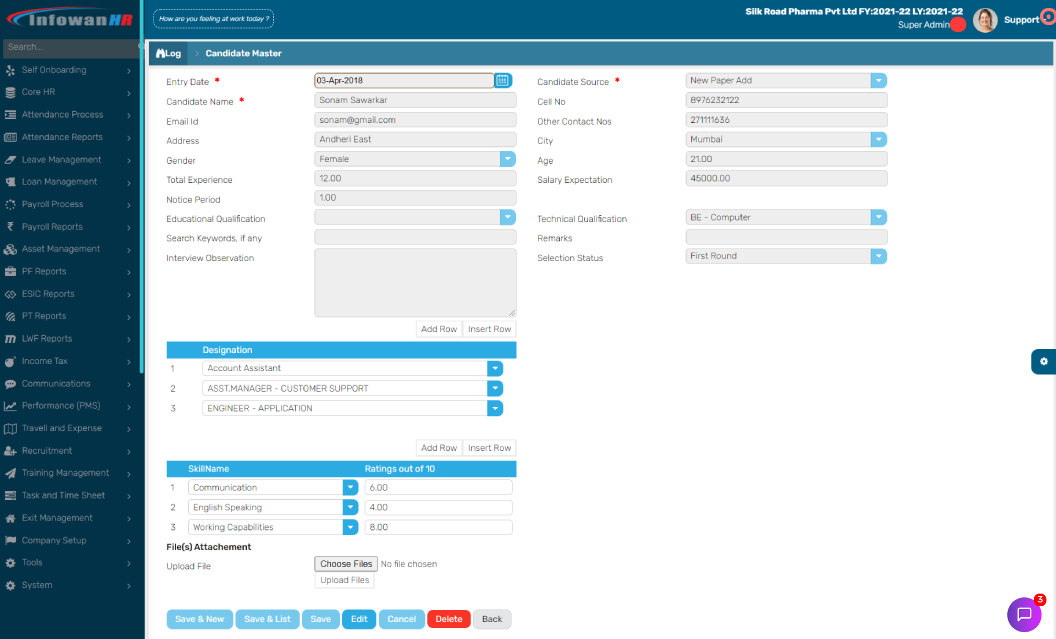Click the settings gear icon on right edge
This screenshot has width=1056, height=639.
point(1043,361)
